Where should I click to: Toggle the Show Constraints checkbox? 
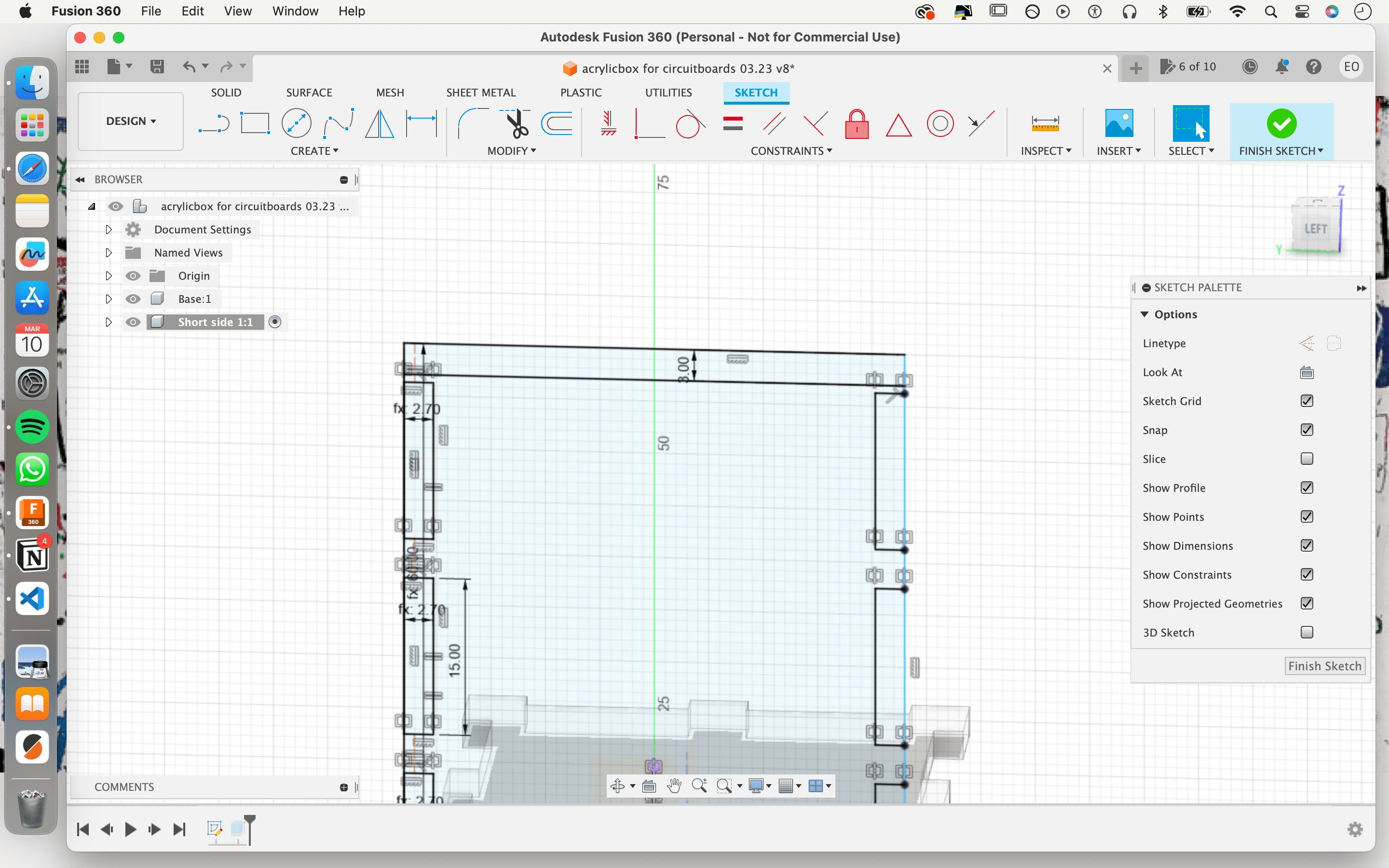click(1307, 575)
